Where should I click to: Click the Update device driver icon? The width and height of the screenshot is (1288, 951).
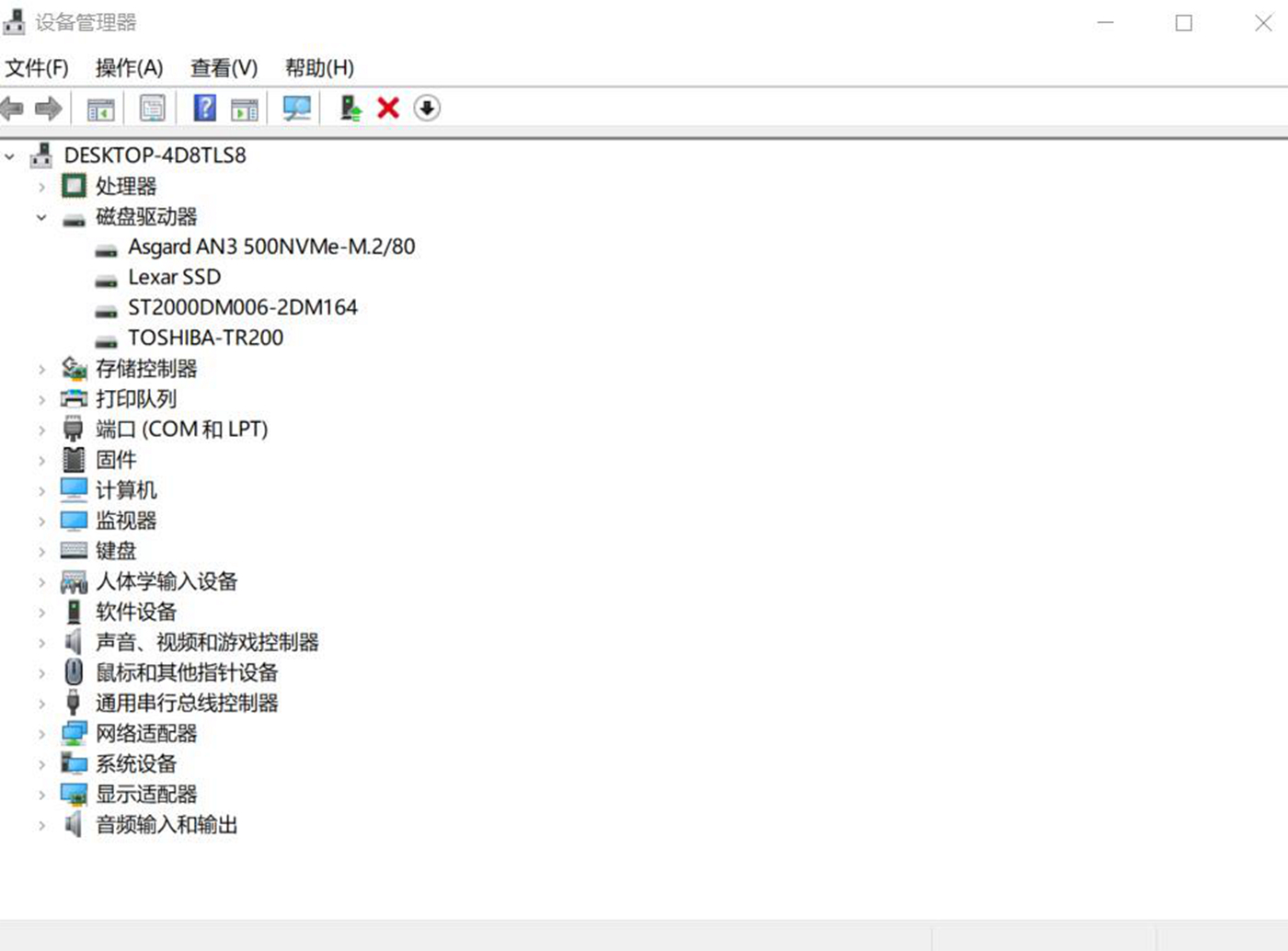coord(351,109)
